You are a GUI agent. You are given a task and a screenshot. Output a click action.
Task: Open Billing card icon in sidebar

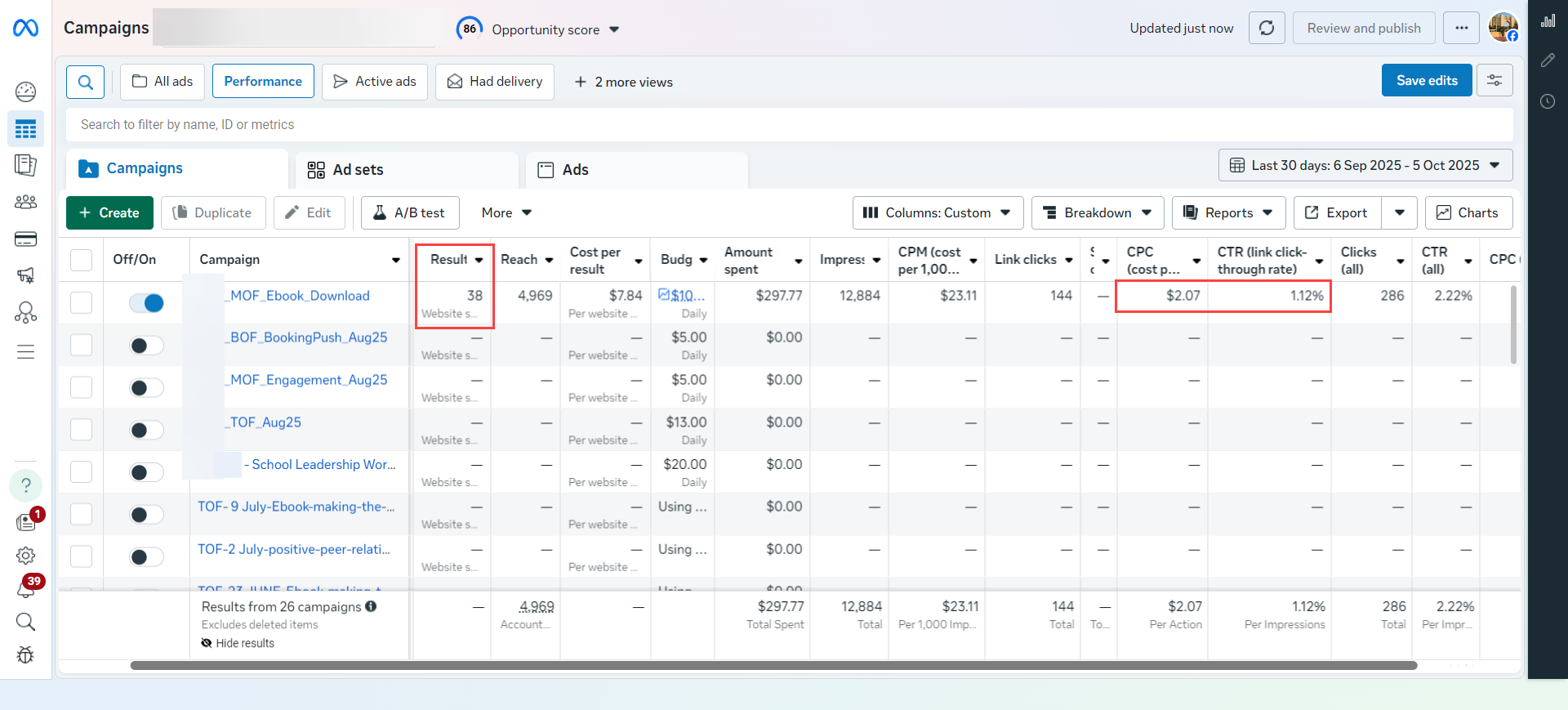pos(26,239)
